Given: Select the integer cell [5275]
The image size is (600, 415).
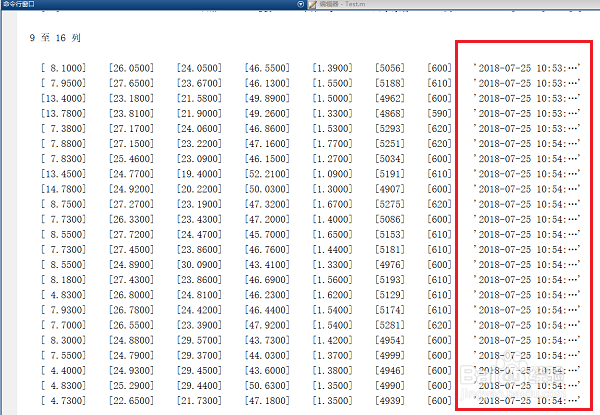Looking at the screenshot, I should 390,204.
